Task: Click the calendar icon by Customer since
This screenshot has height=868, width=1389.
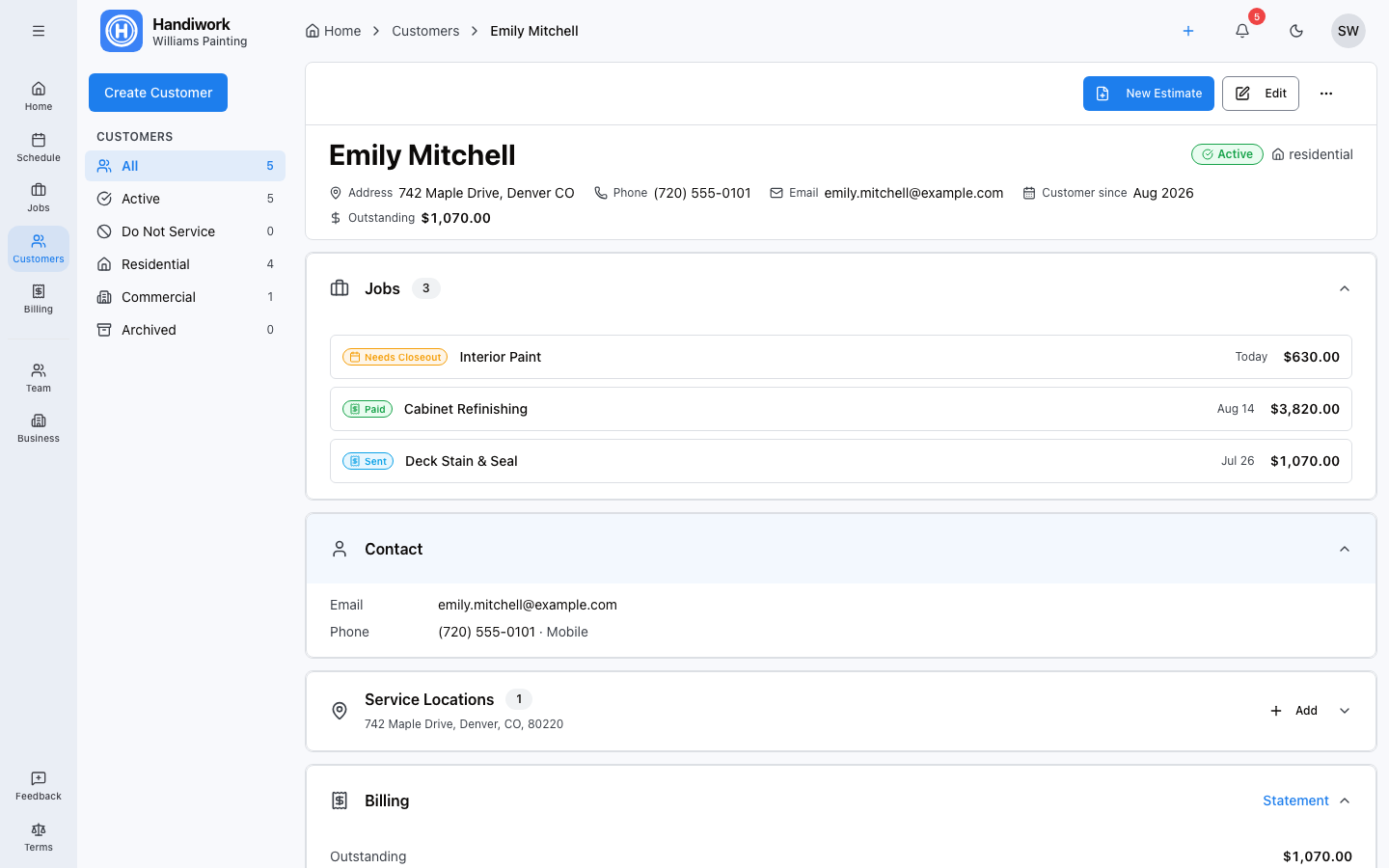Action: [1029, 193]
